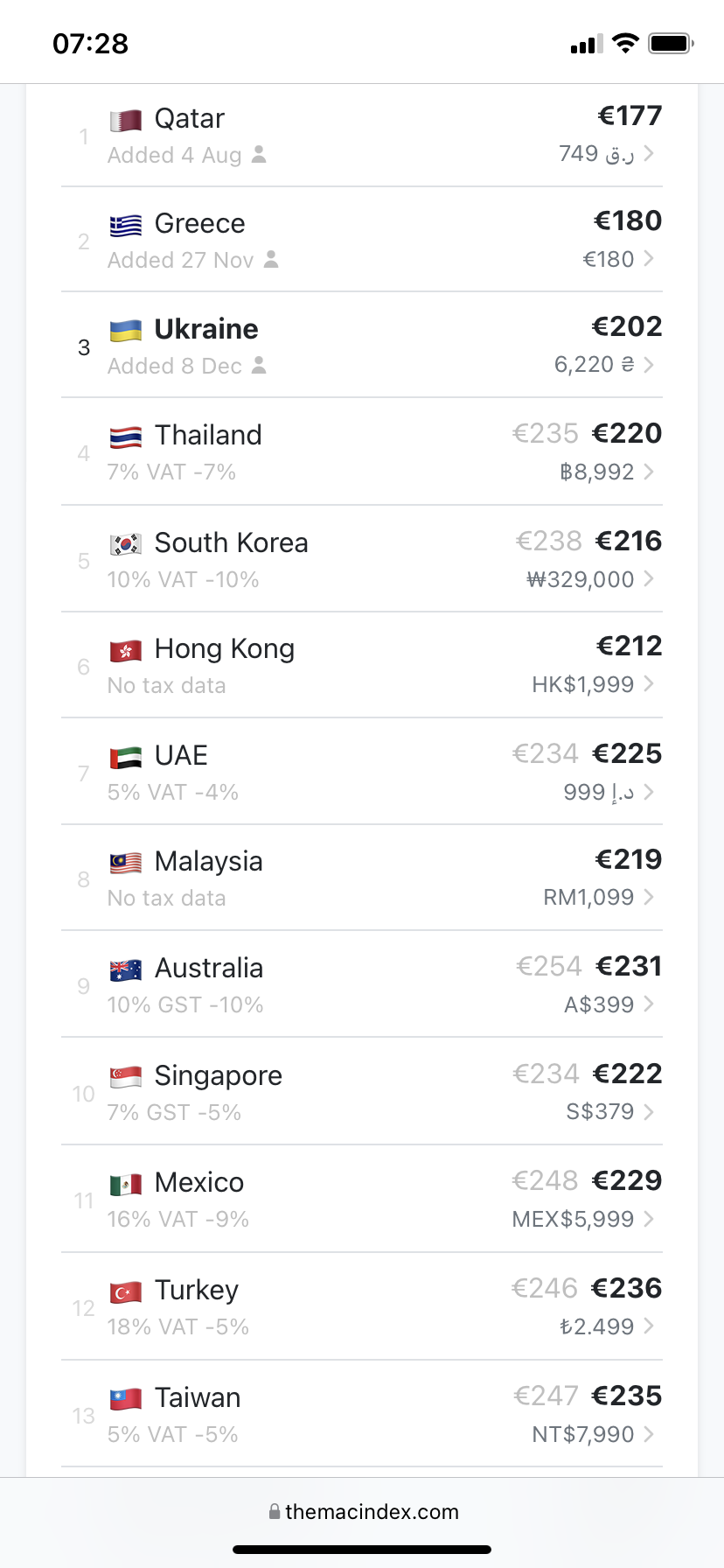The height and width of the screenshot is (1568, 724).
Task: Tap the Mexico flag icon
Action: 126,1184
